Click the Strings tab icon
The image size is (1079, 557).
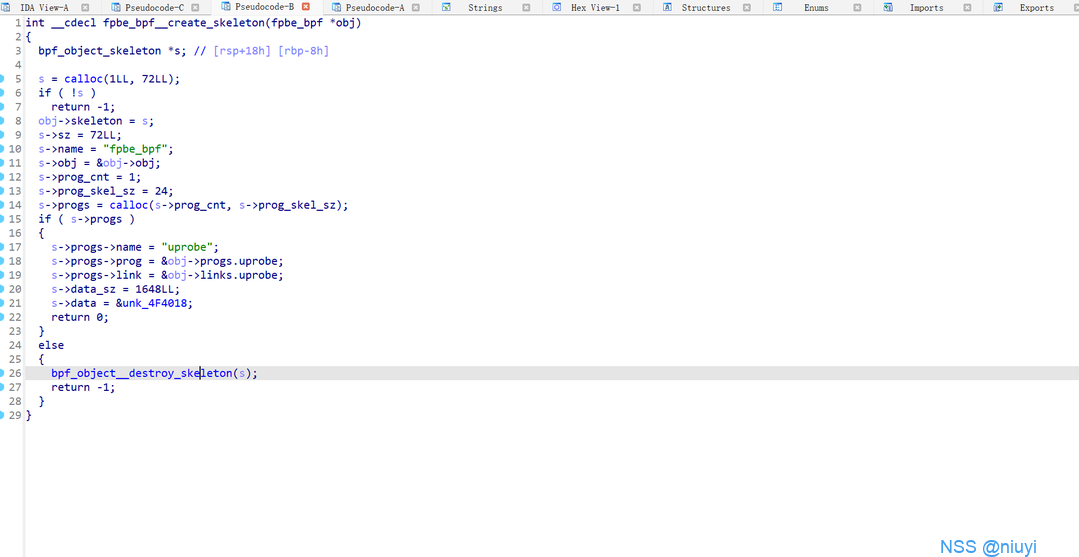point(446,7)
